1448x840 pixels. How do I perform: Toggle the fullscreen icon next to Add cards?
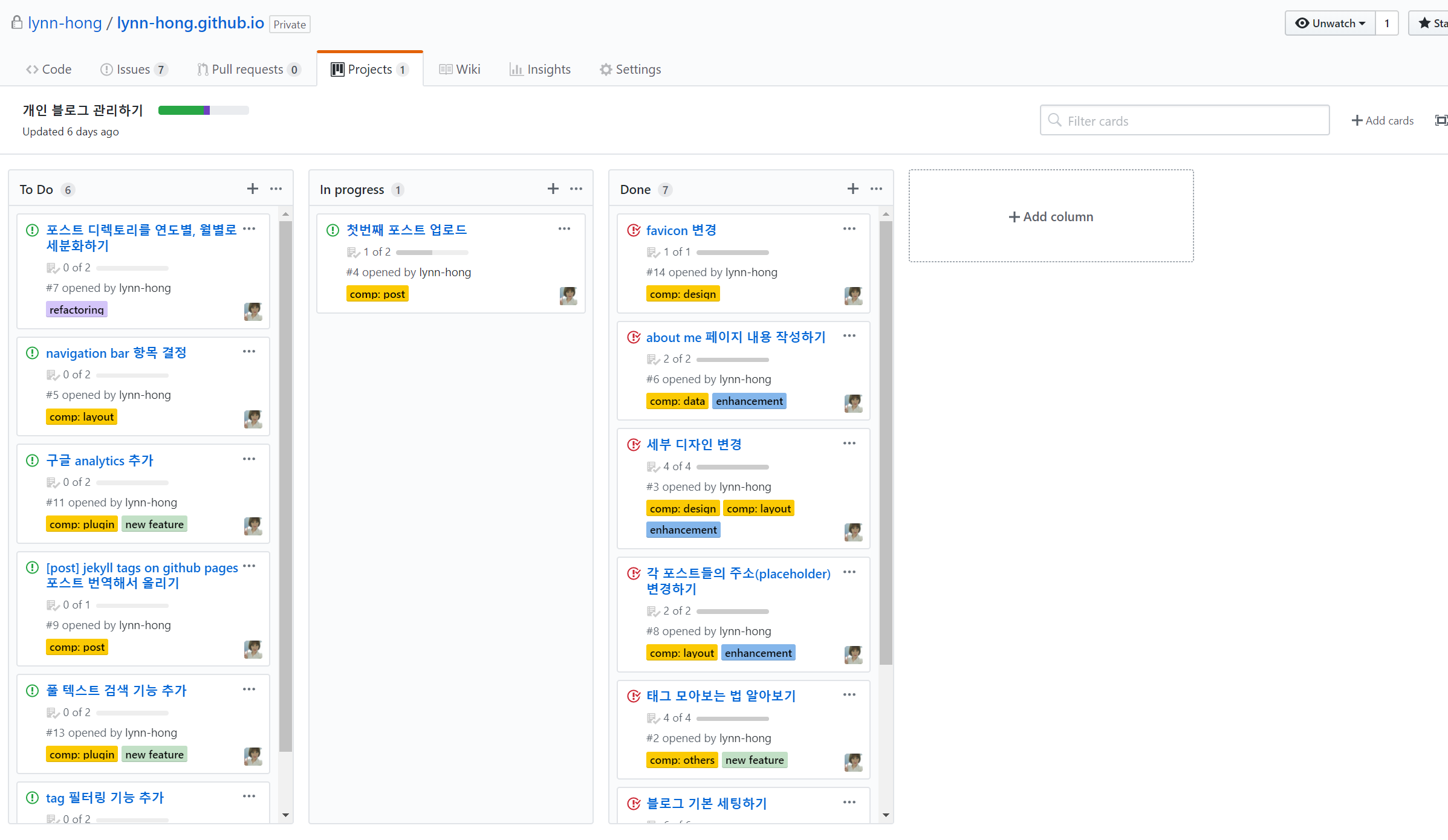point(1441,120)
